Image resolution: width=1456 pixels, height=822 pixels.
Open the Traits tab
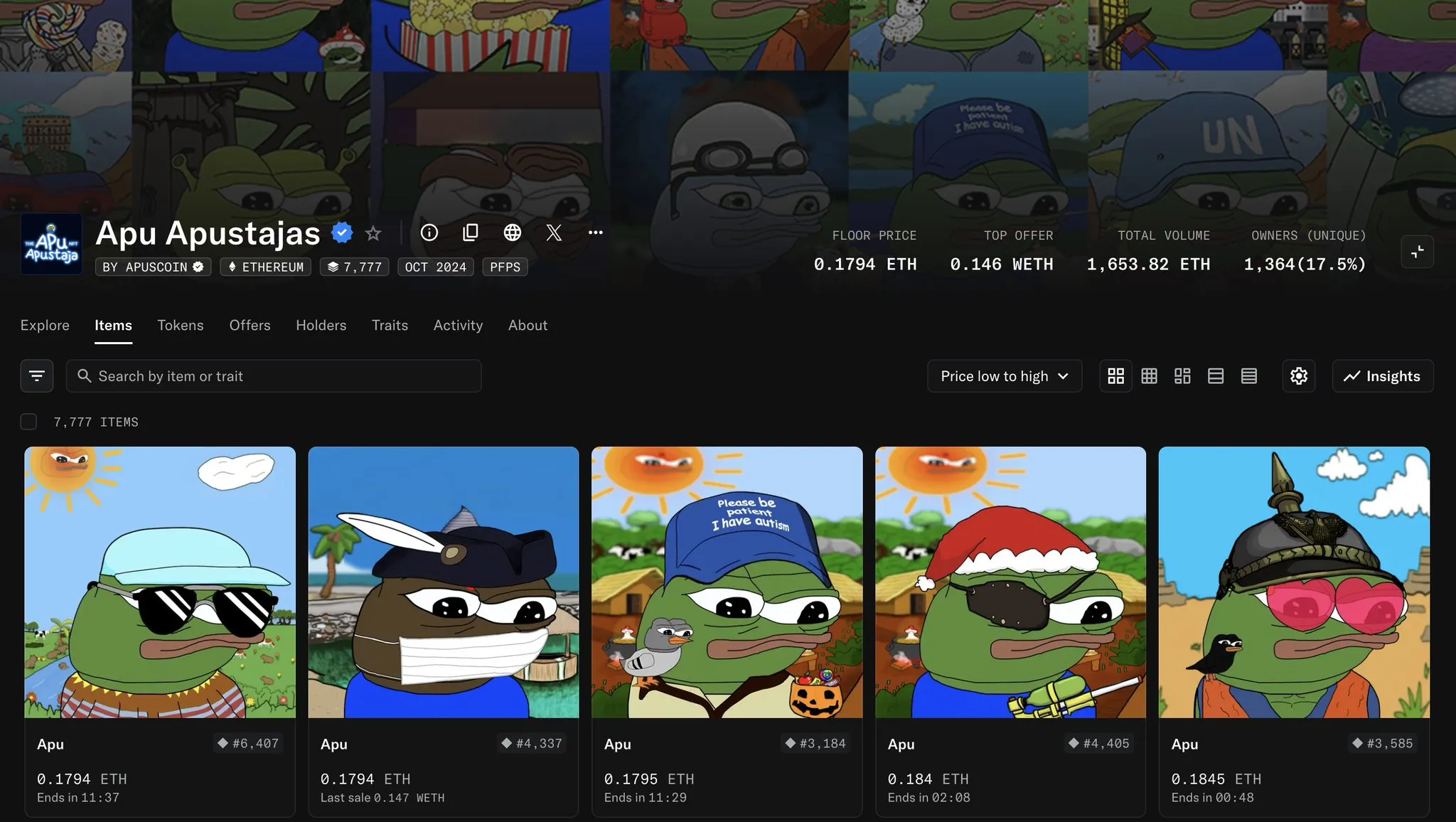390,325
